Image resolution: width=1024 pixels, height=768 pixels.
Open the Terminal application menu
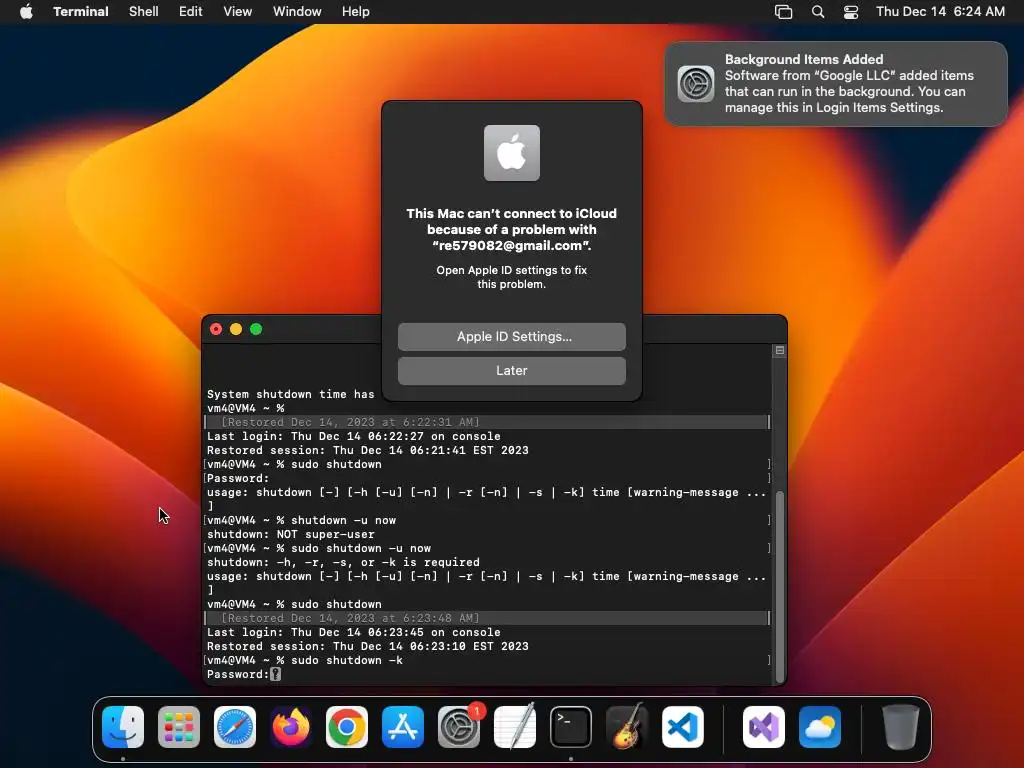point(81,12)
